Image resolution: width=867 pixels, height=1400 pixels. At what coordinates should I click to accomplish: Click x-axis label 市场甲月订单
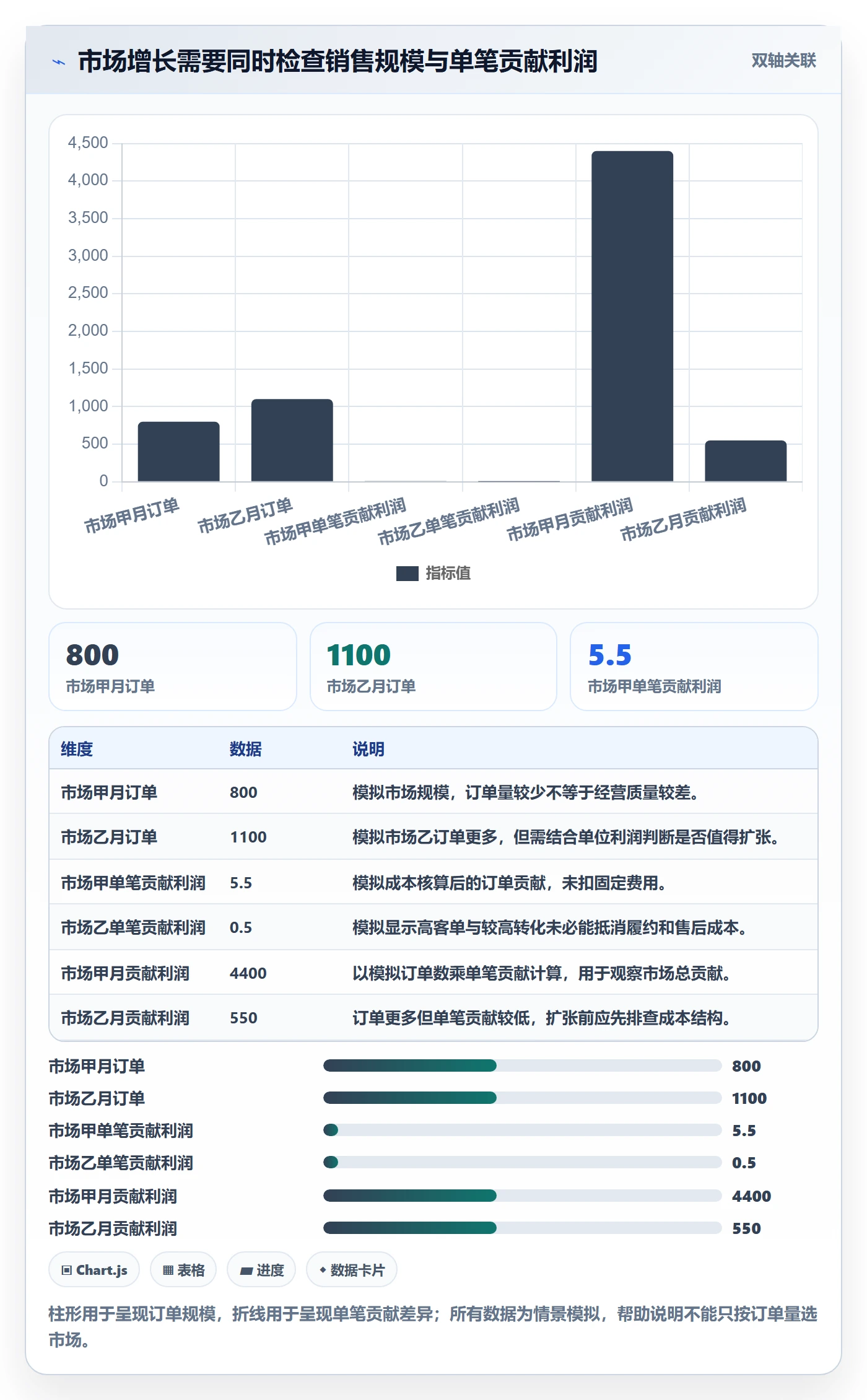(132, 515)
